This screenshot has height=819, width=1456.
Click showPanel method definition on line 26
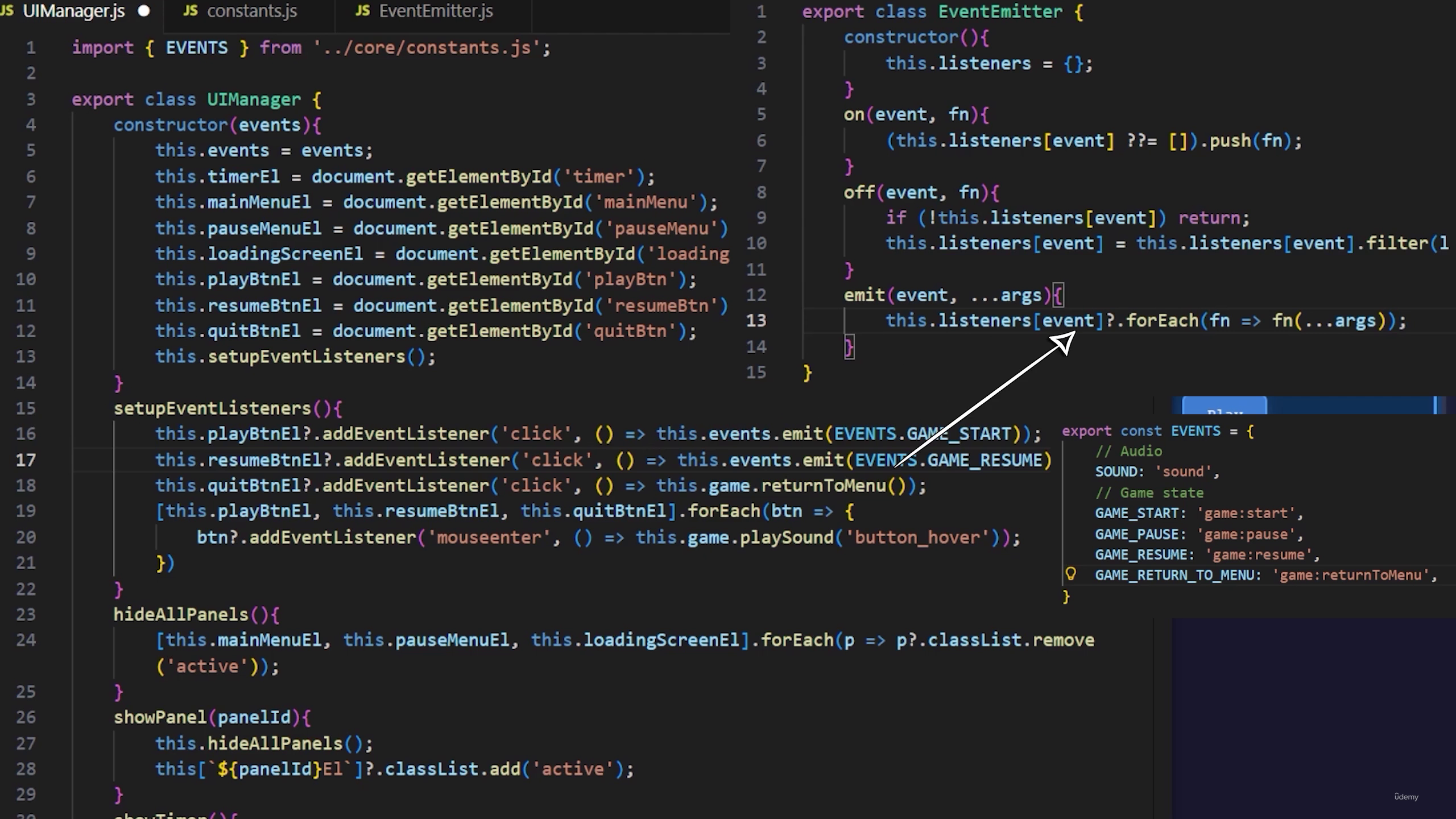coord(160,717)
